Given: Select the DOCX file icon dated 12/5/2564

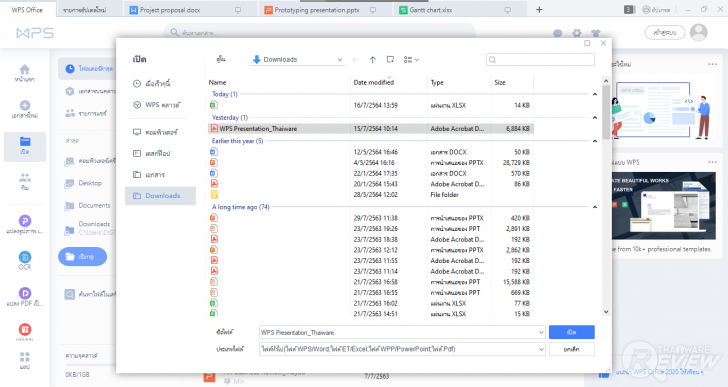Looking at the screenshot, I should pyautogui.click(x=213, y=152).
